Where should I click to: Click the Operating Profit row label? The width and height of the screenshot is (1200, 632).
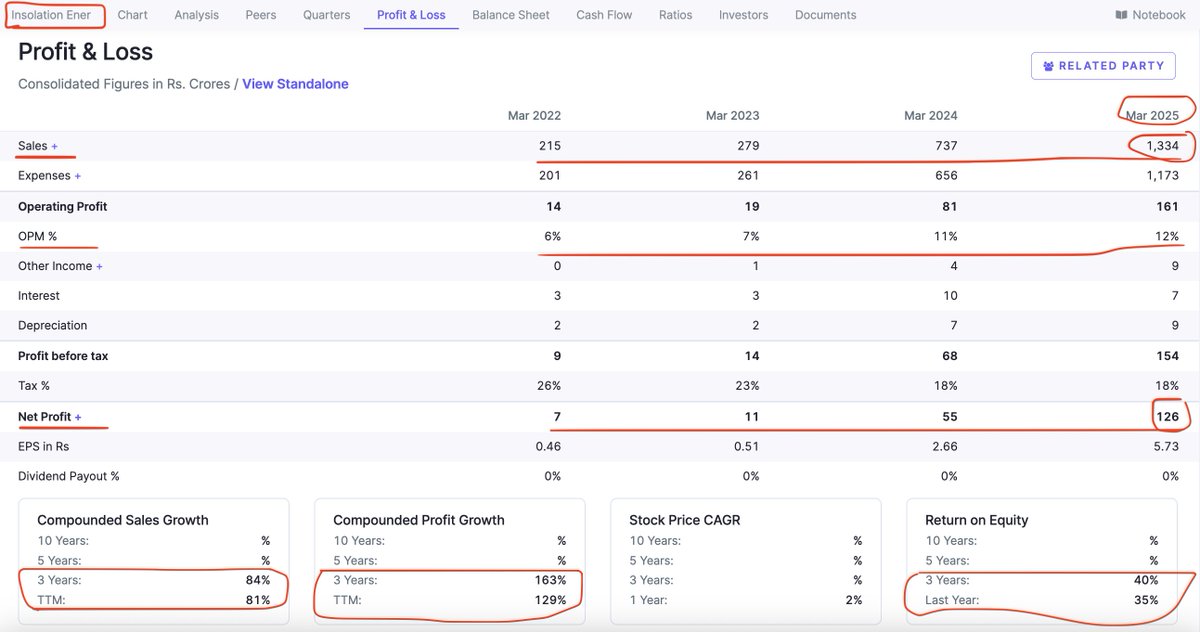pos(62,206)
